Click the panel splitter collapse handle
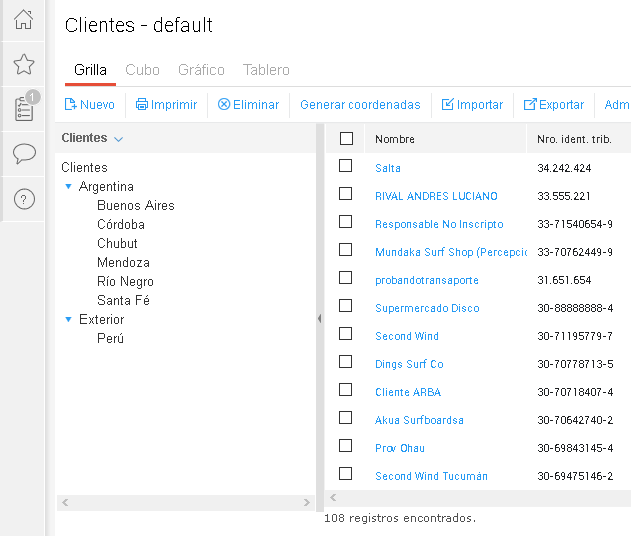Screen dimensions: 631x536 [x=319, y=319]
